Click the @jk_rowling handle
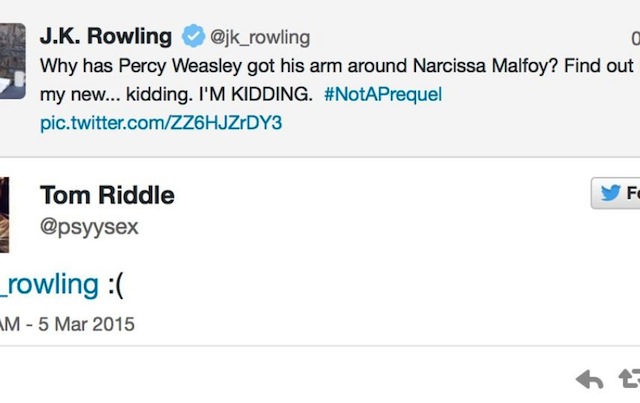Viewport: 640px width, 403px height. [x=260, y=38]
